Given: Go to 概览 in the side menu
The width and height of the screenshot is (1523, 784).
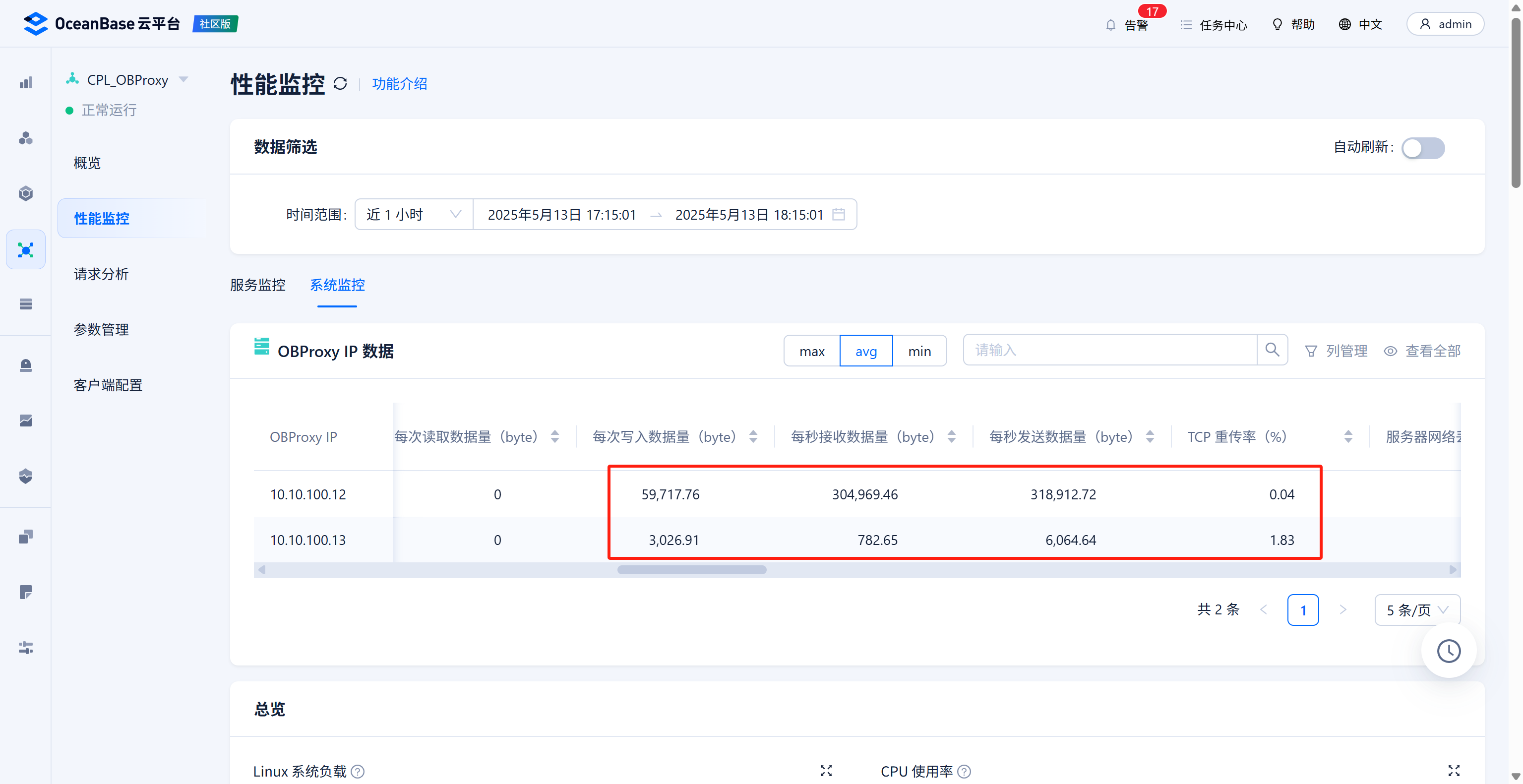Looking at the screenshot, I should (x=87, y=163).
